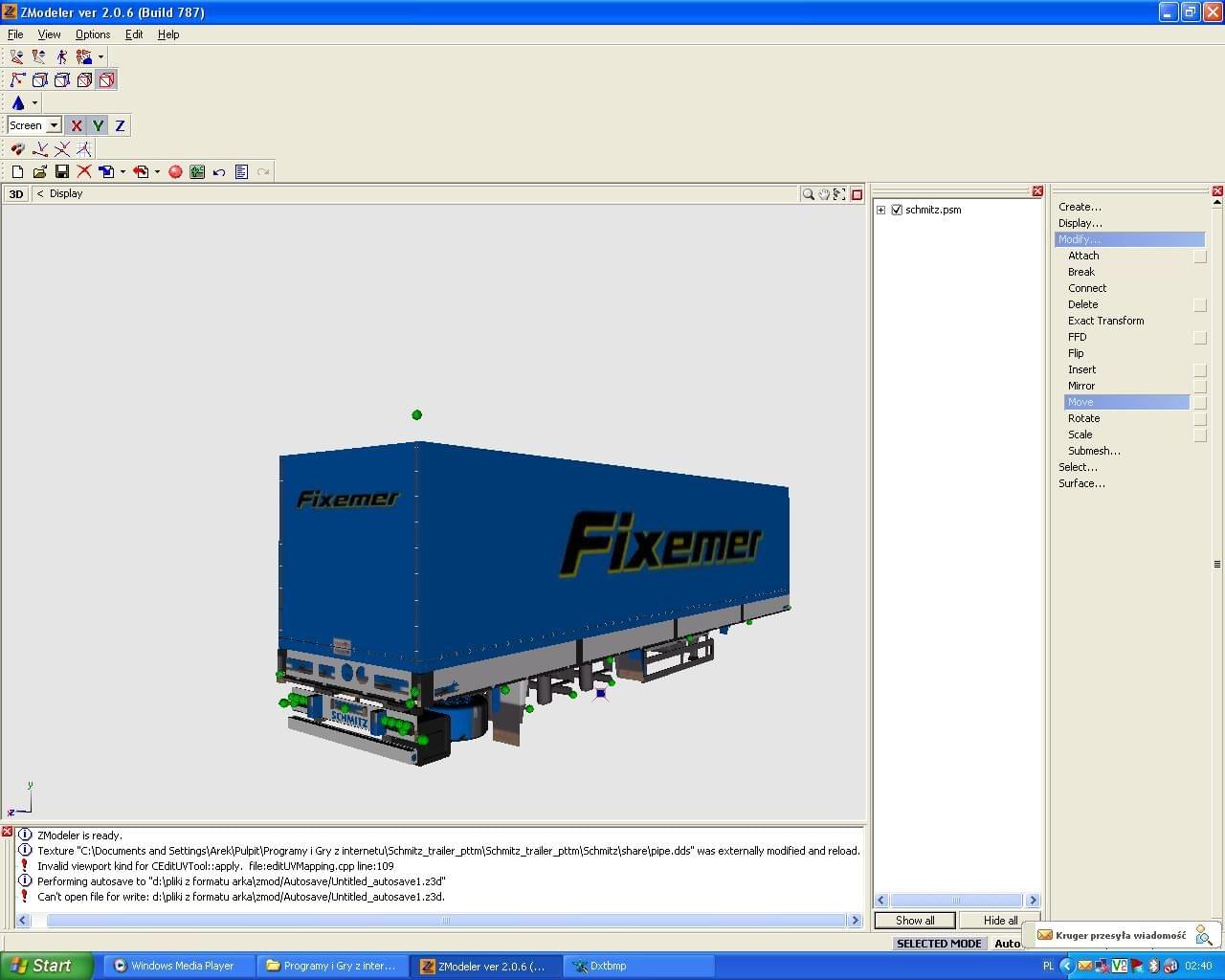Click the Import blue arrow icon
The image size is (1225, 980).
coord(106,172)
